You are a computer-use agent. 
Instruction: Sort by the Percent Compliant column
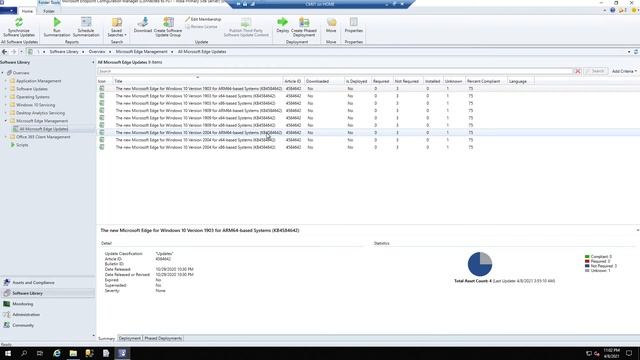pos(486,81)
